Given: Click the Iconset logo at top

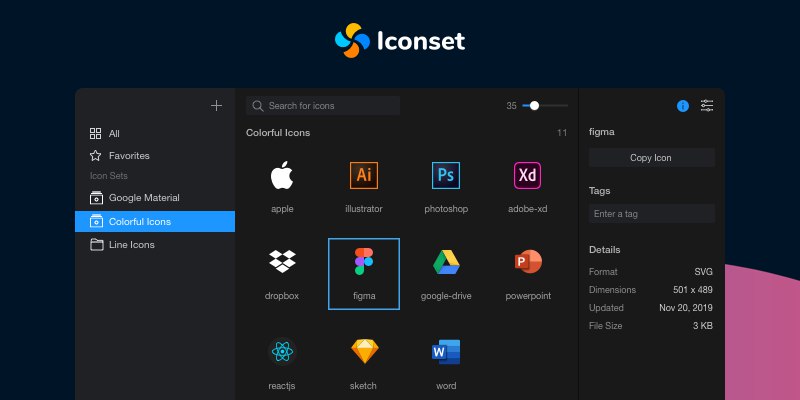Looking at the screenshot, I should coord(400,40).
